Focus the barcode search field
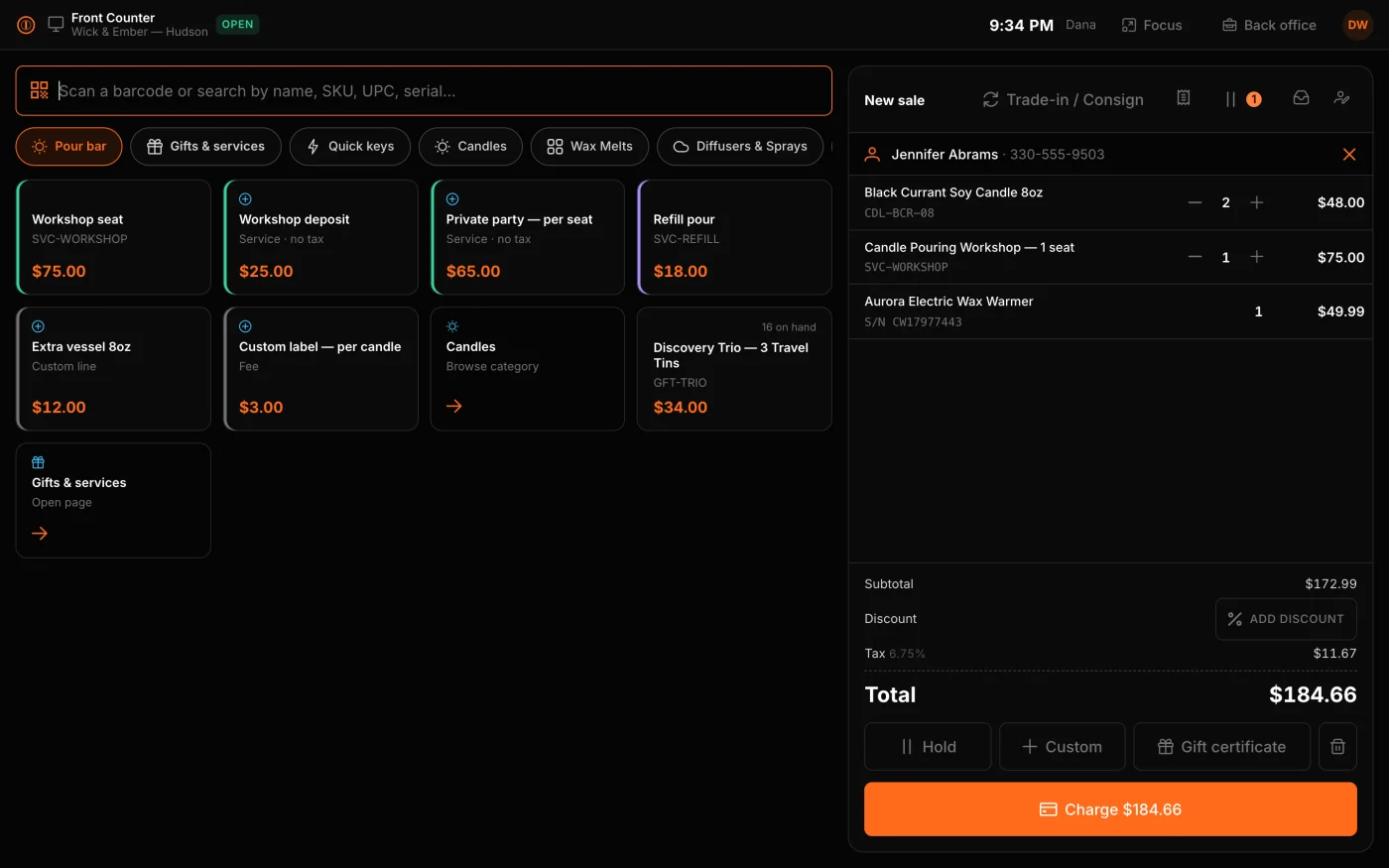Screen dimensions: 1389x868 click(x=424, y=91)
